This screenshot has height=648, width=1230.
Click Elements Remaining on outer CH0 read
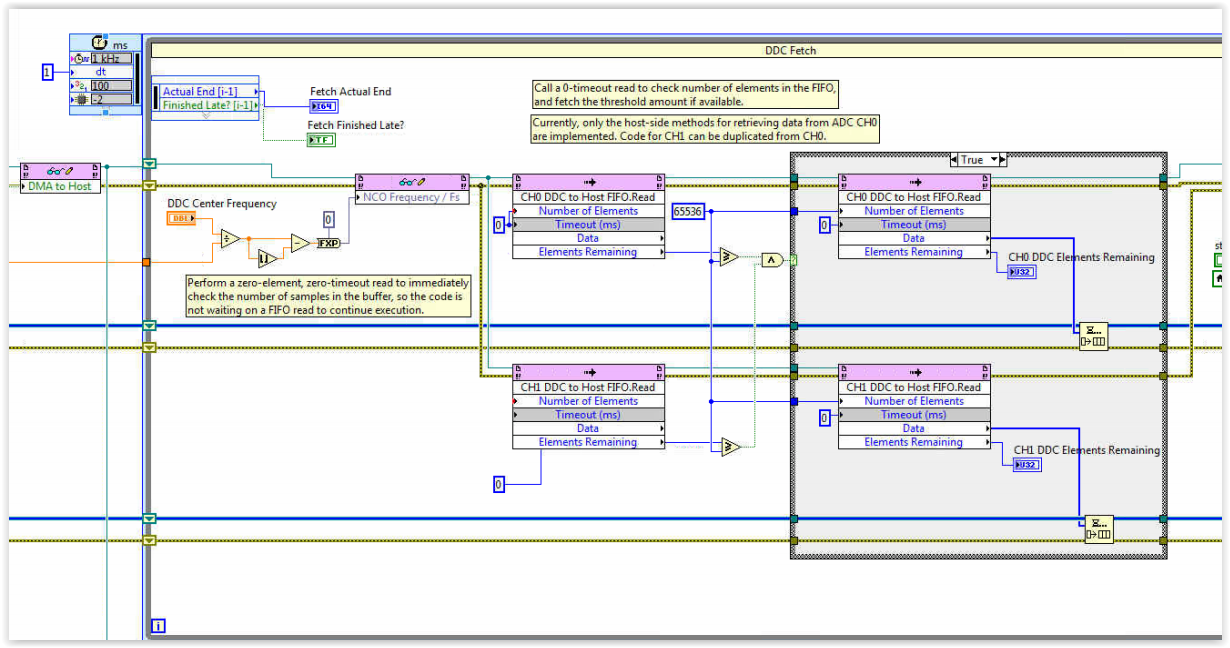pyautogui.click(x=588, y=252)
